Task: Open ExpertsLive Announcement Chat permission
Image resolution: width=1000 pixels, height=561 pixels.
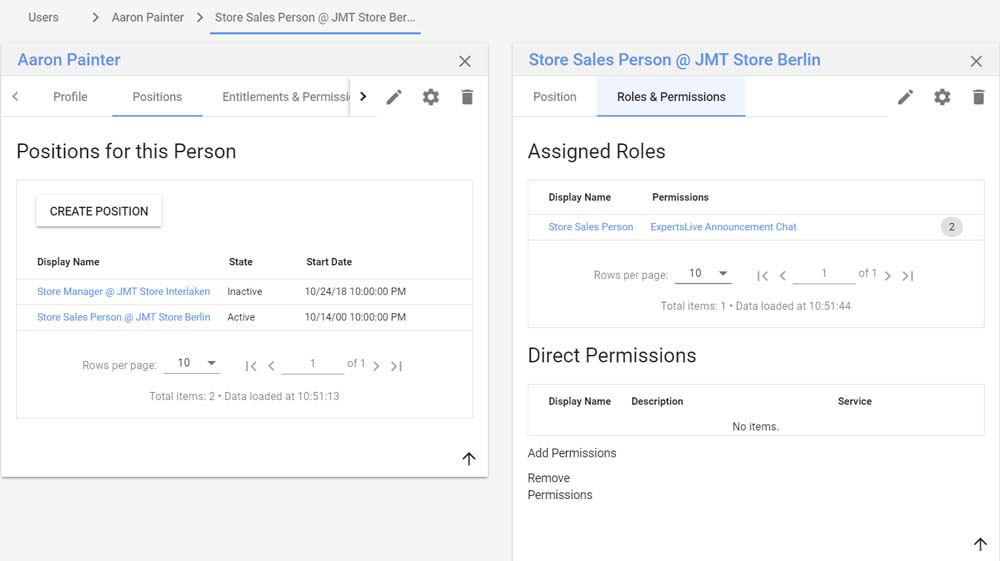Action: [723, 227]
